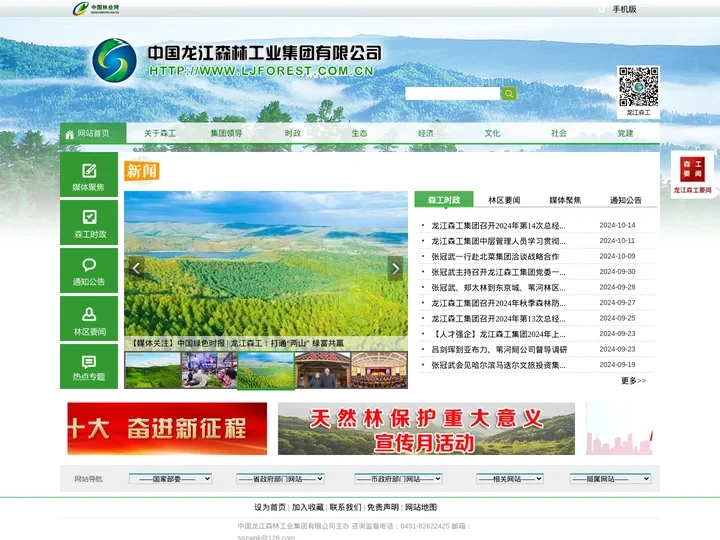Go to 关于森工 in navigation bar
Screen dimensions: 720x540
(x=160, y=133)
